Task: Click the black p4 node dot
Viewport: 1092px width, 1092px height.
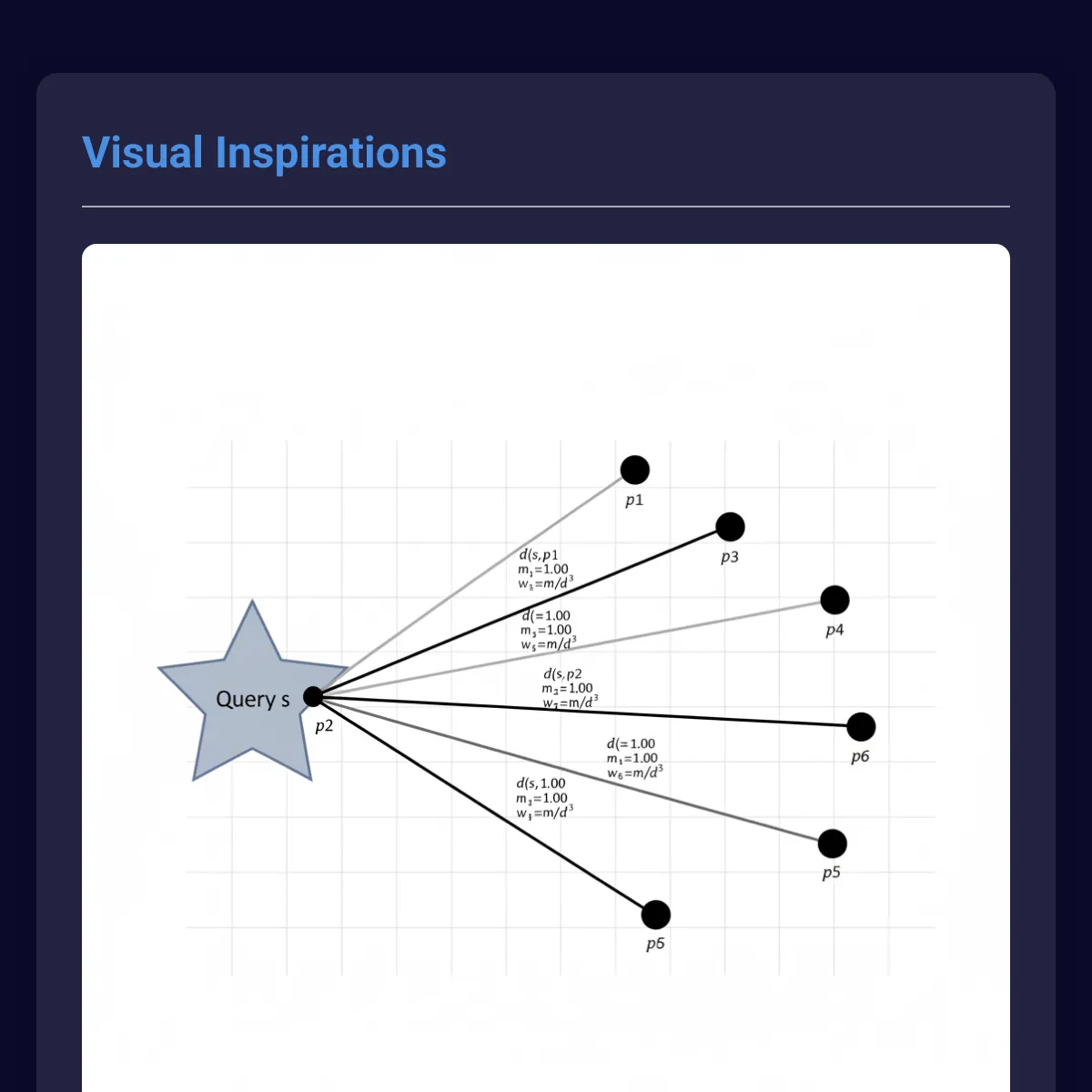Action: click(834, 600)
